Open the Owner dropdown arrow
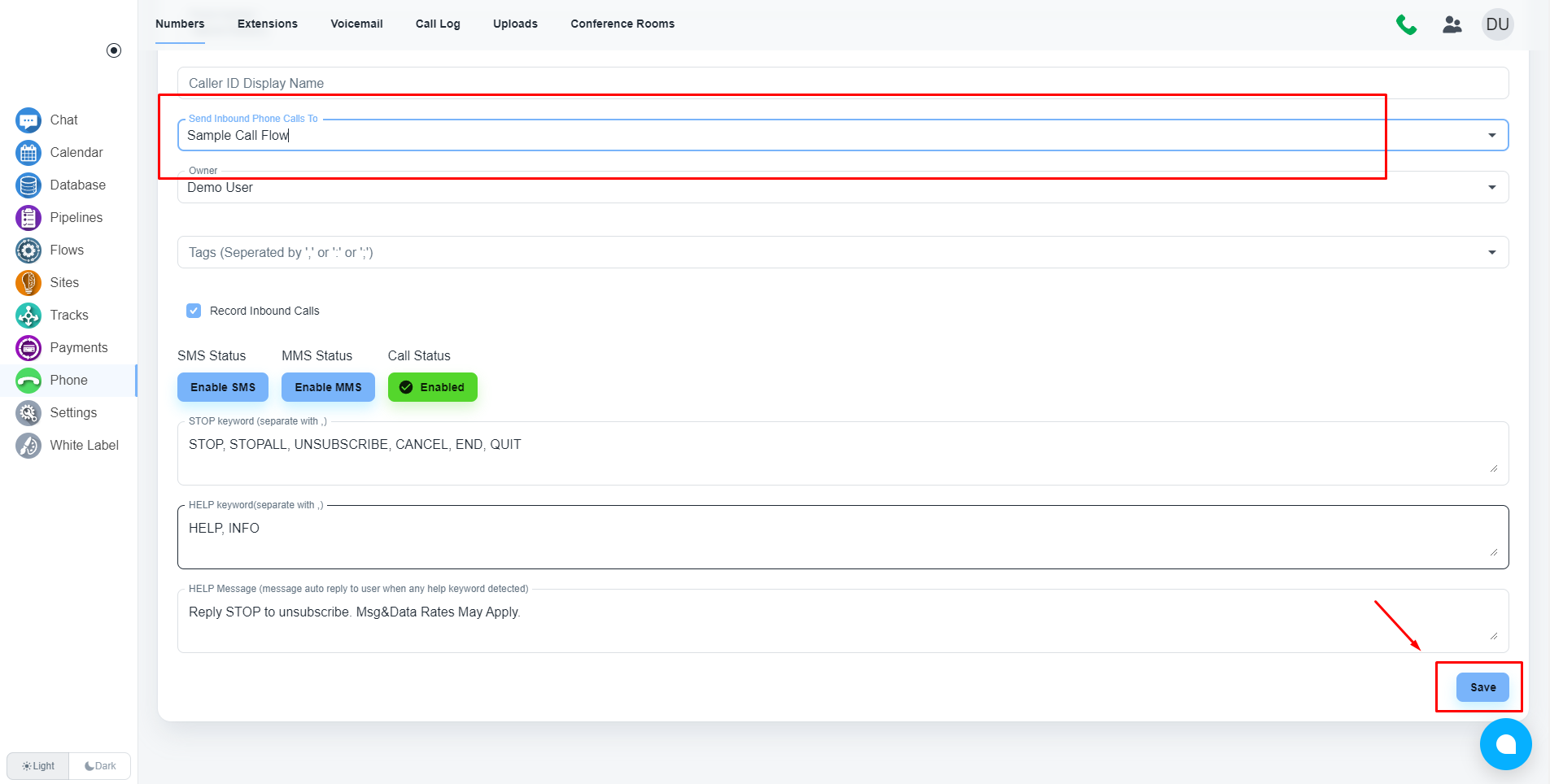Image resolution: width=1550 pixels, height=784 pixels. pos(1491,187)
